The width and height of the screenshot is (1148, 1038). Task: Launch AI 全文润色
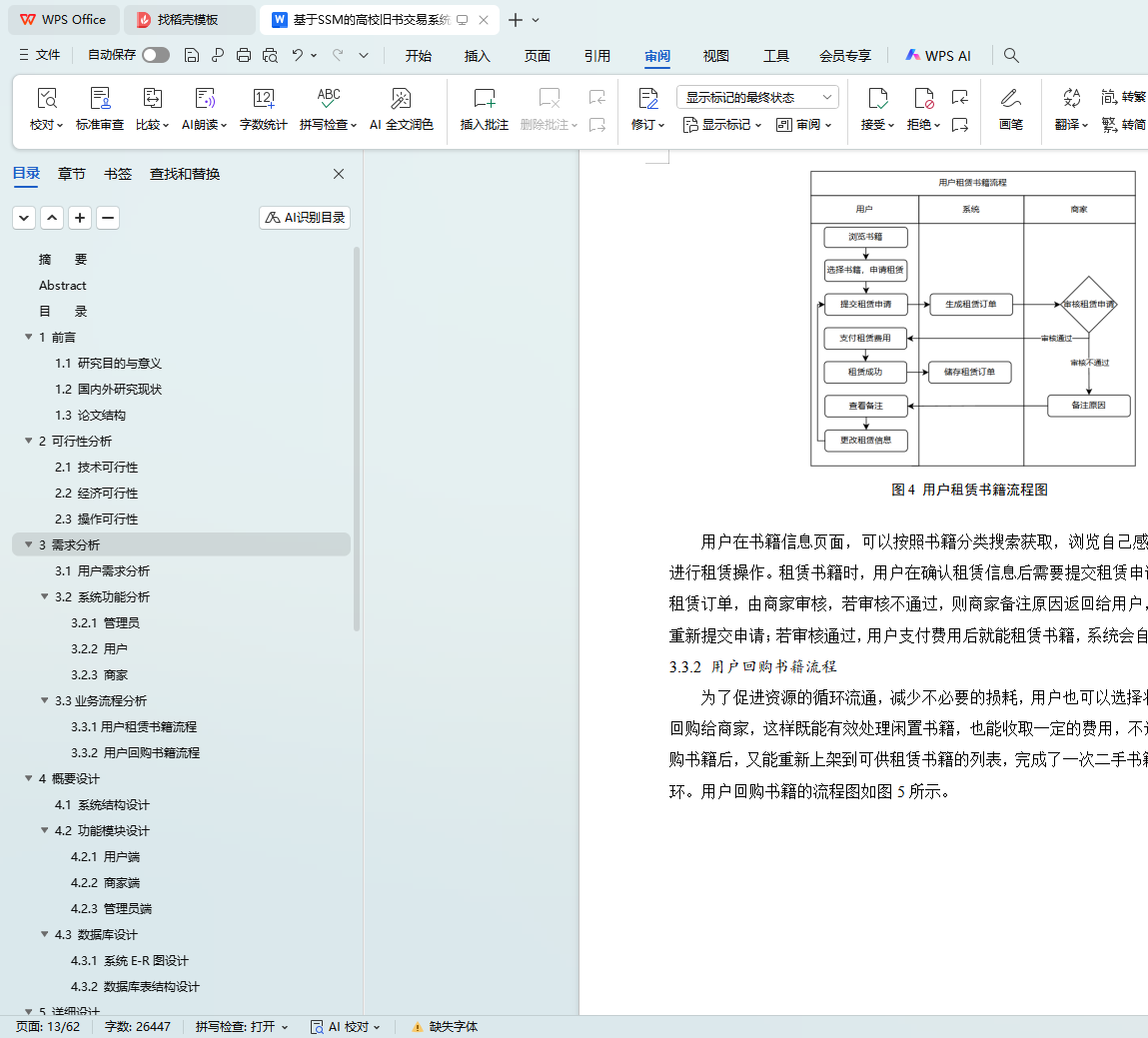pyautogui.click(x=402, y=108)
